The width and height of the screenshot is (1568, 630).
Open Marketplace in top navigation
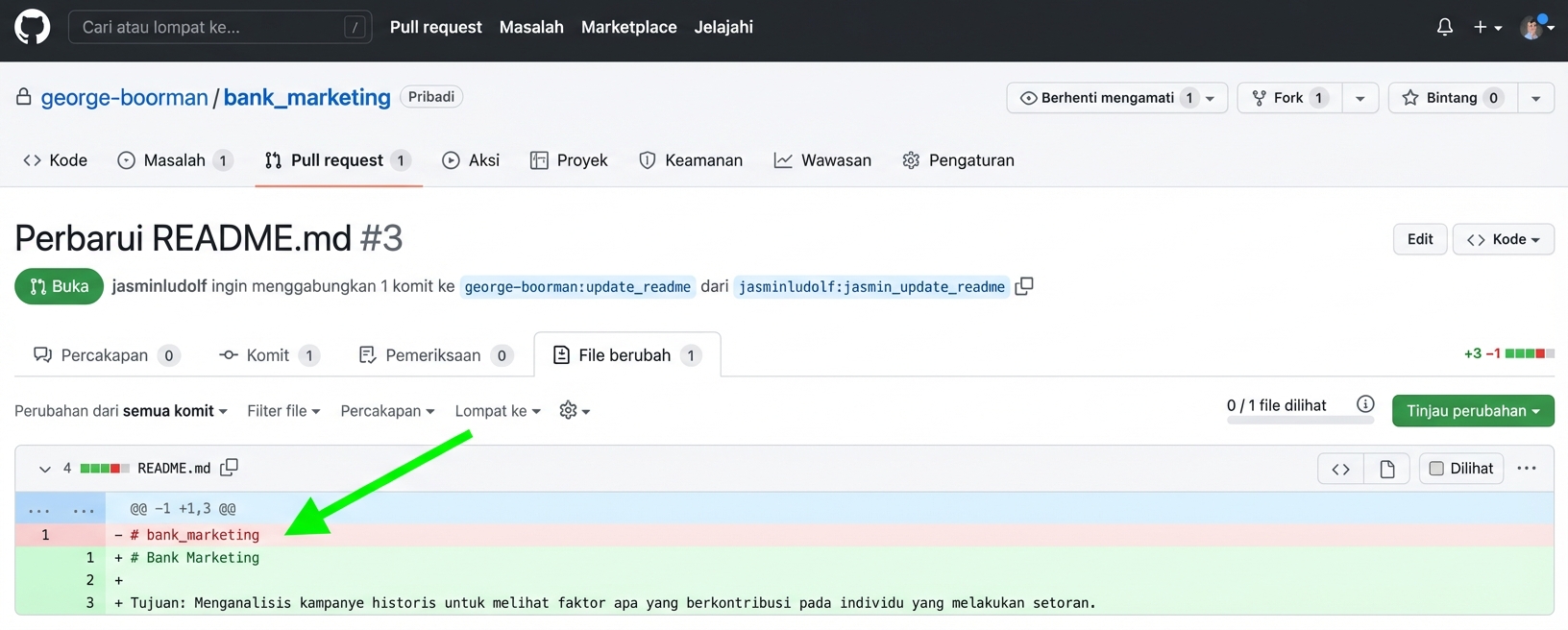pos(628,27)
